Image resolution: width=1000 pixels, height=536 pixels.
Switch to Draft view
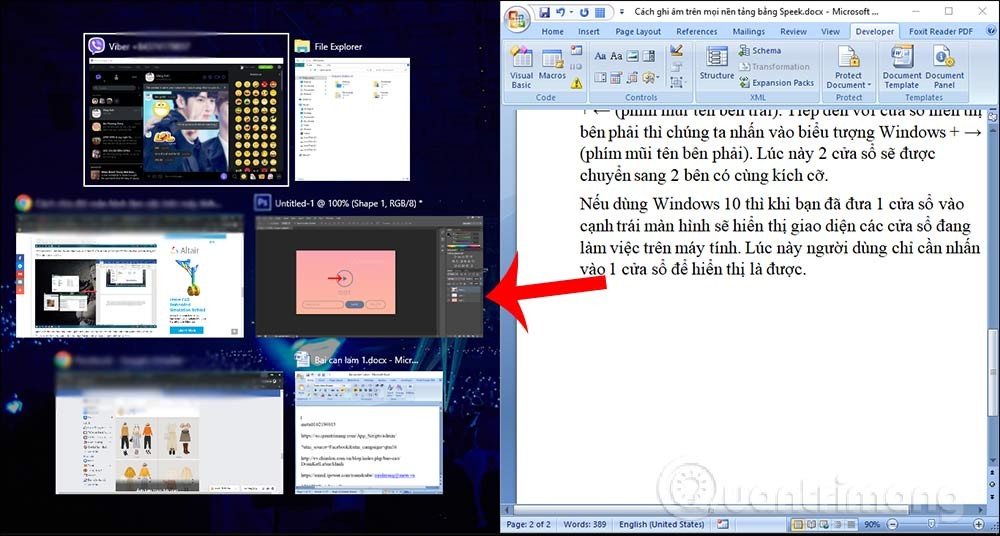[x=851, y=525]
